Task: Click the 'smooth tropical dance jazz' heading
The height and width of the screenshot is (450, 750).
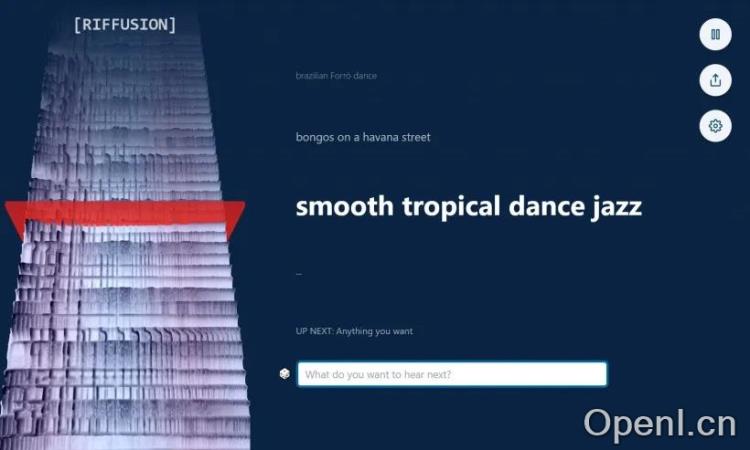Action: click(x=468, y=206)
